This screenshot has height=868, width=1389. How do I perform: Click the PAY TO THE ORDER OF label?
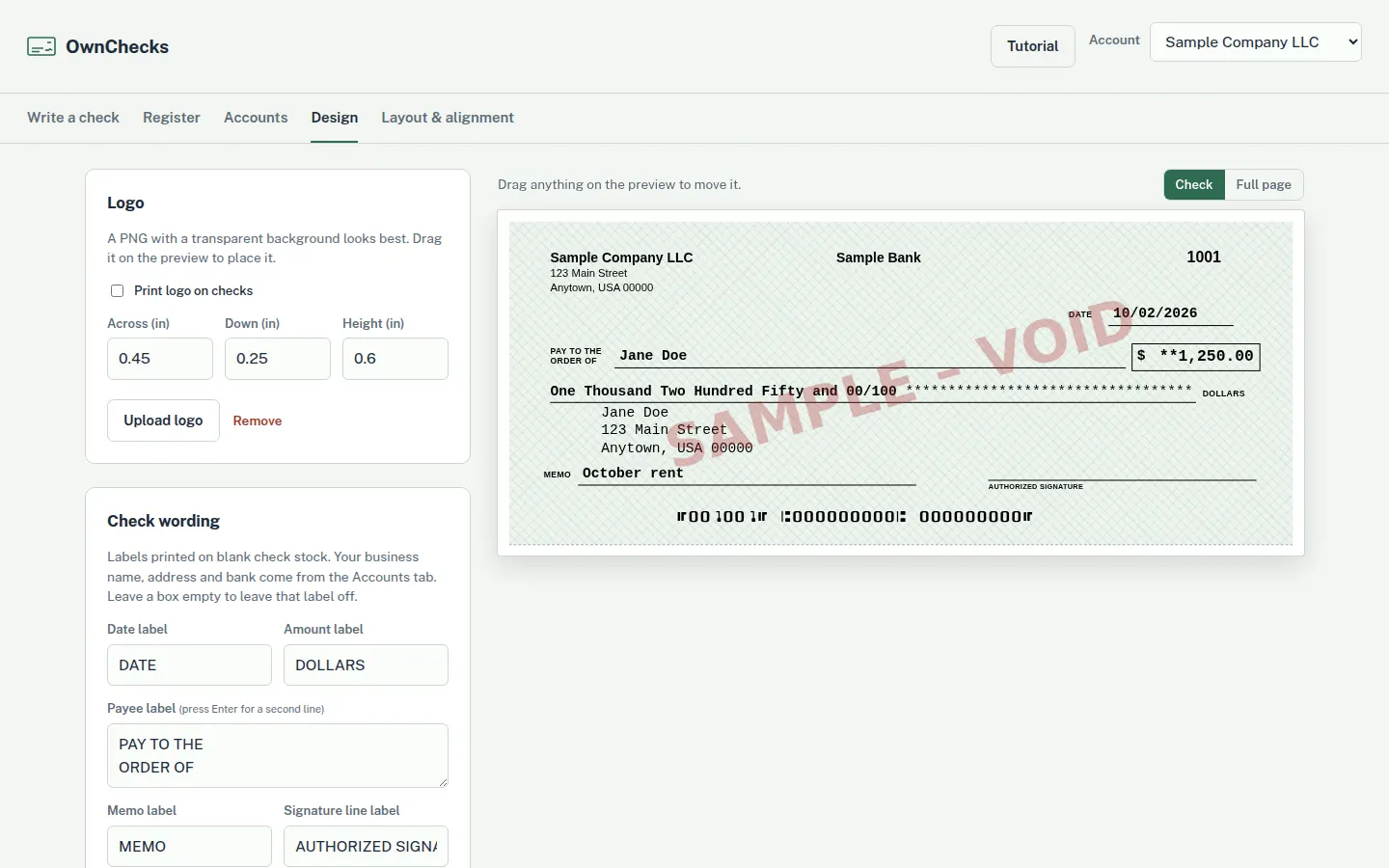click(576, 356)
